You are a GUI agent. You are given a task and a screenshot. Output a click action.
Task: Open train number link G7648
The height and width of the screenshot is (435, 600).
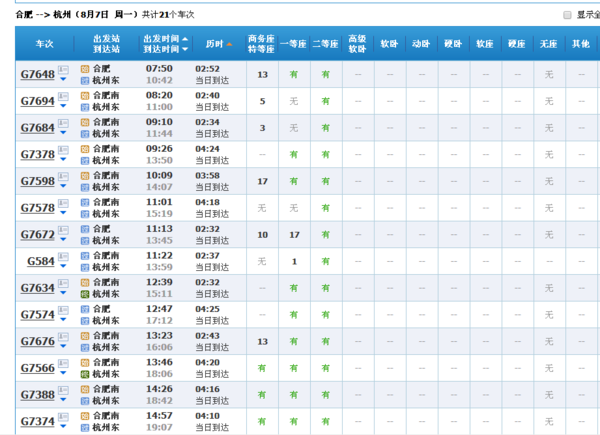click(38, 74)
